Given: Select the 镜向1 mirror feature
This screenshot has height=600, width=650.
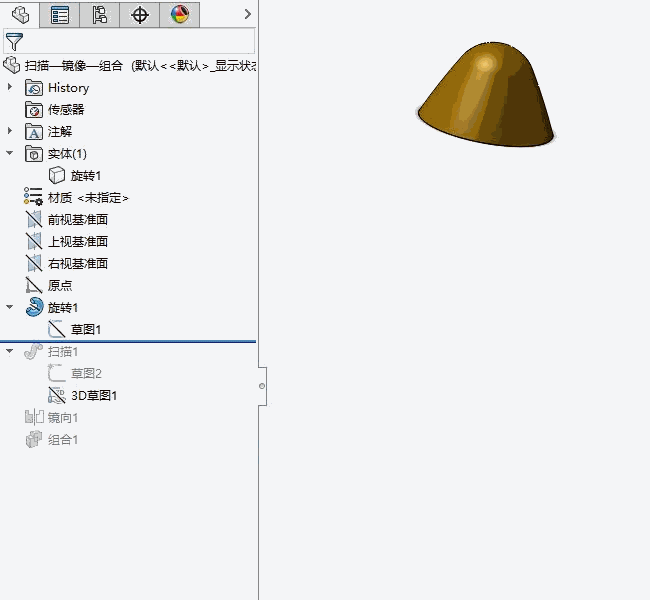Looking at the screenshot, I should 63,418.
